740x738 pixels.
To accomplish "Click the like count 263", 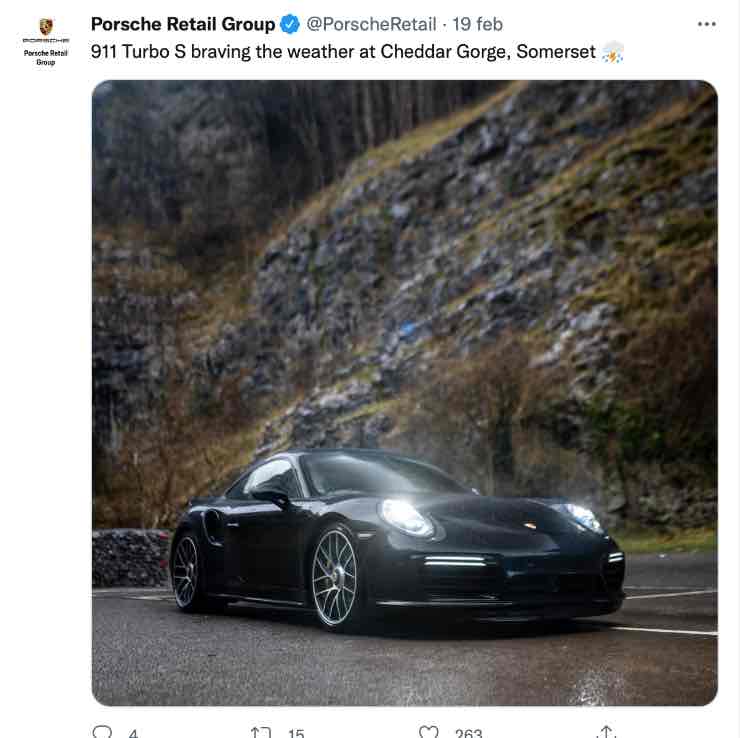I will 469,734.
